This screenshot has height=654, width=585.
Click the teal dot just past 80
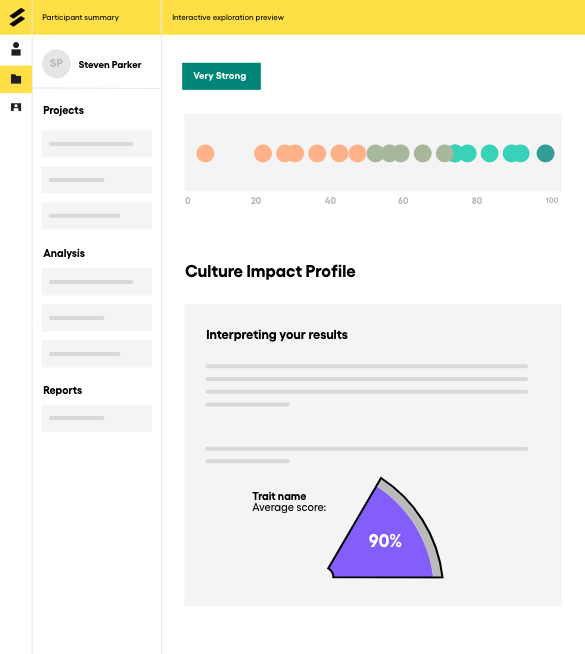point(490,153)
